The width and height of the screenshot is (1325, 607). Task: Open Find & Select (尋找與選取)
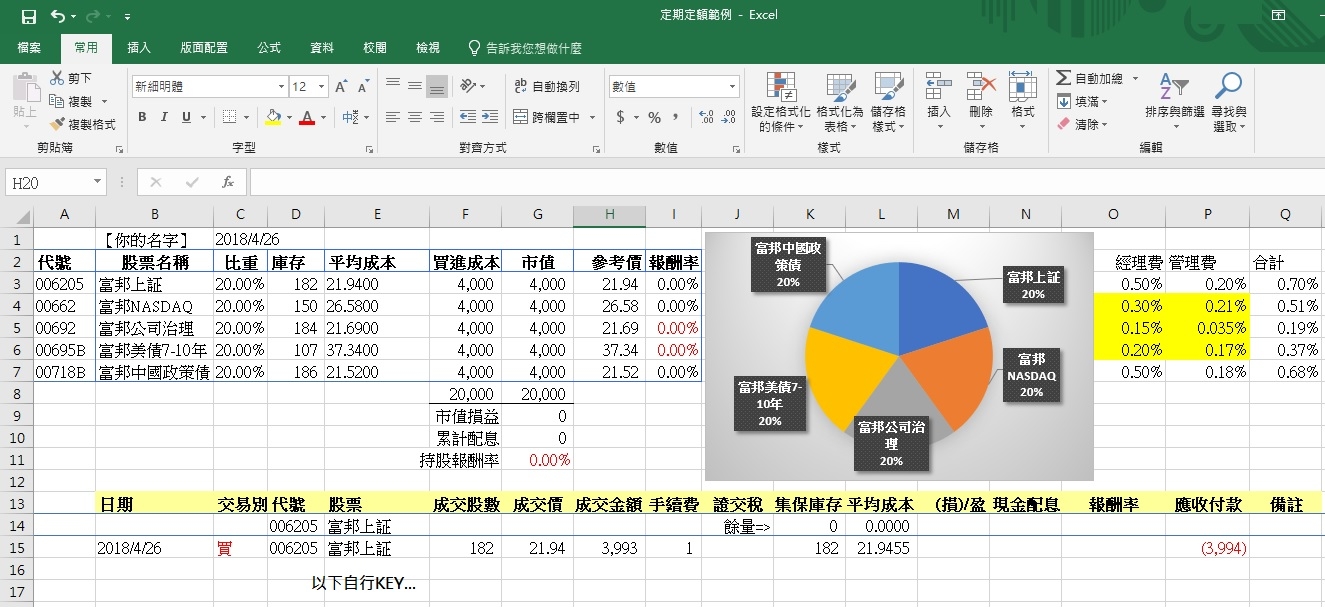[x=1228, y=102]
